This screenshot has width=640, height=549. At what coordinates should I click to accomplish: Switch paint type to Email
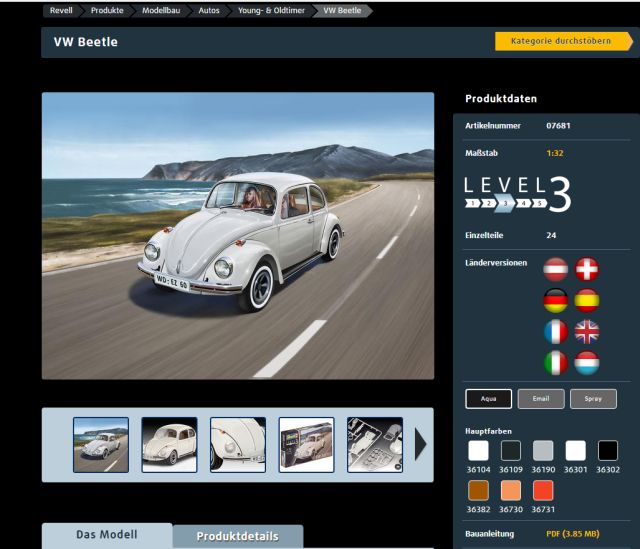(541, 399)
